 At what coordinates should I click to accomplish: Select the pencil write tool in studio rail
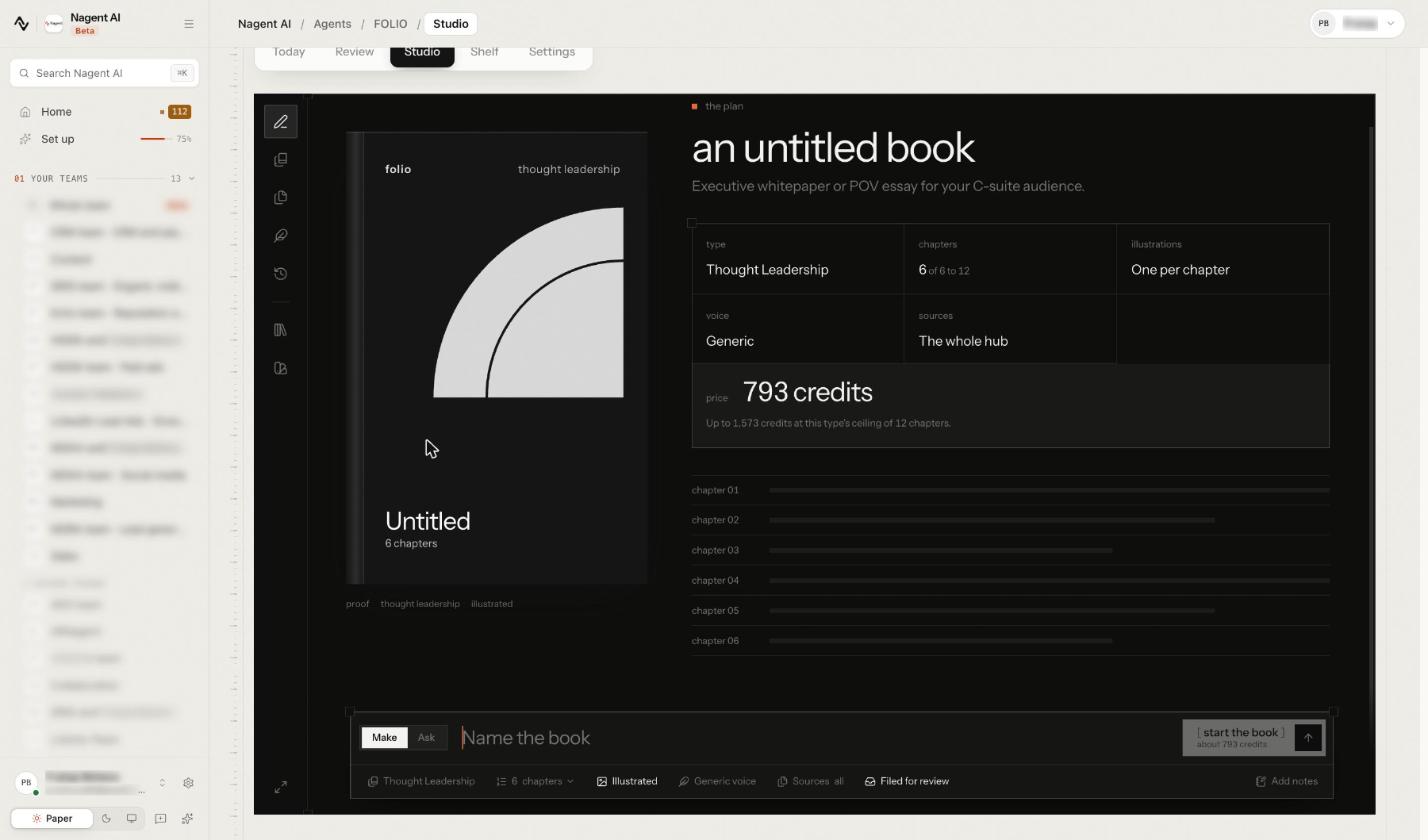click(281, 122)
